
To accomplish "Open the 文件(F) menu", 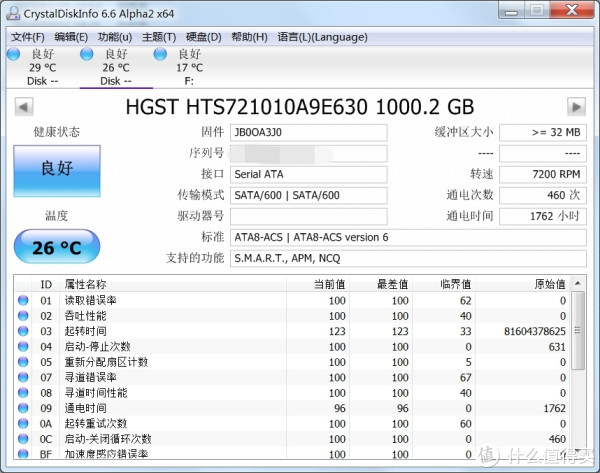I will click(29, 37).
